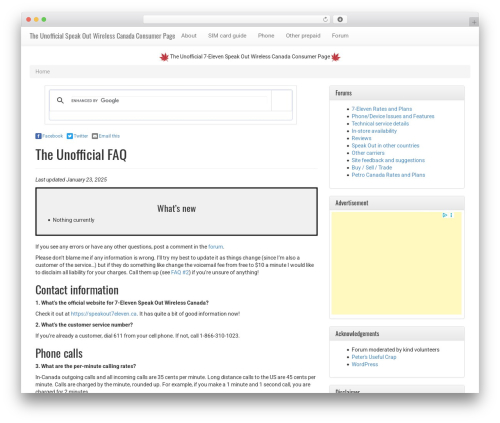Click the Google search submit button

(x=282, y=100)
